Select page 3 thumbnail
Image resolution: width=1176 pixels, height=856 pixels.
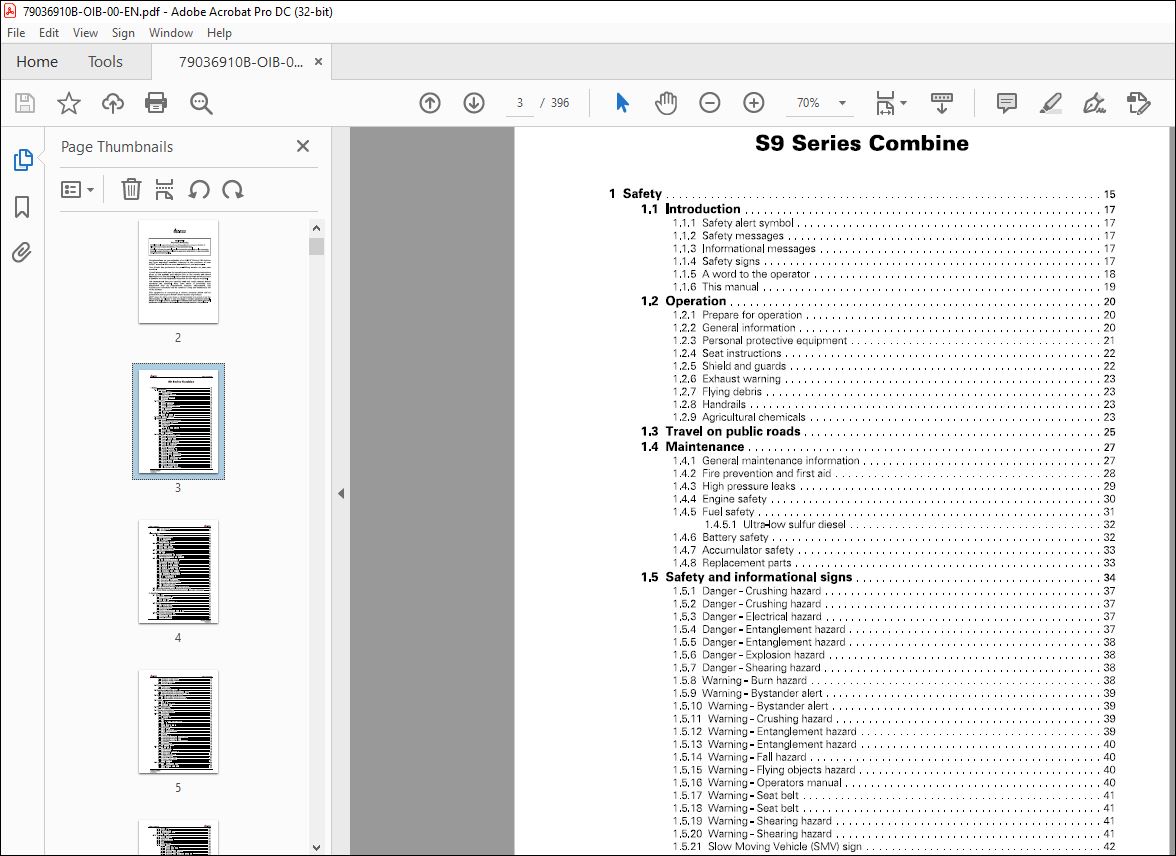[x=178, y=422]
